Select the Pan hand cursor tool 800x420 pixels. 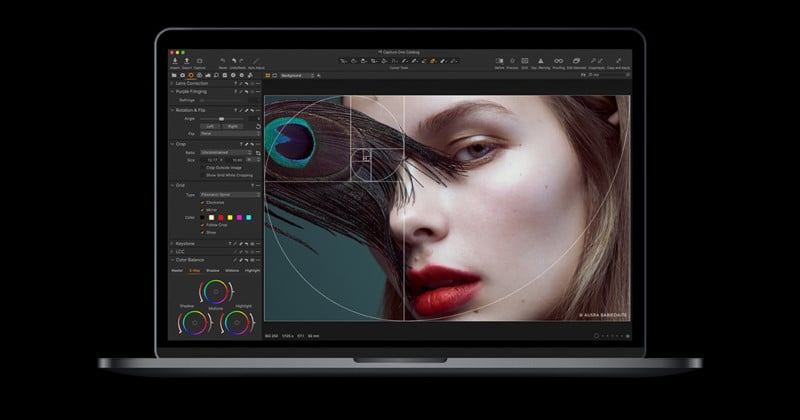(354, 61)
